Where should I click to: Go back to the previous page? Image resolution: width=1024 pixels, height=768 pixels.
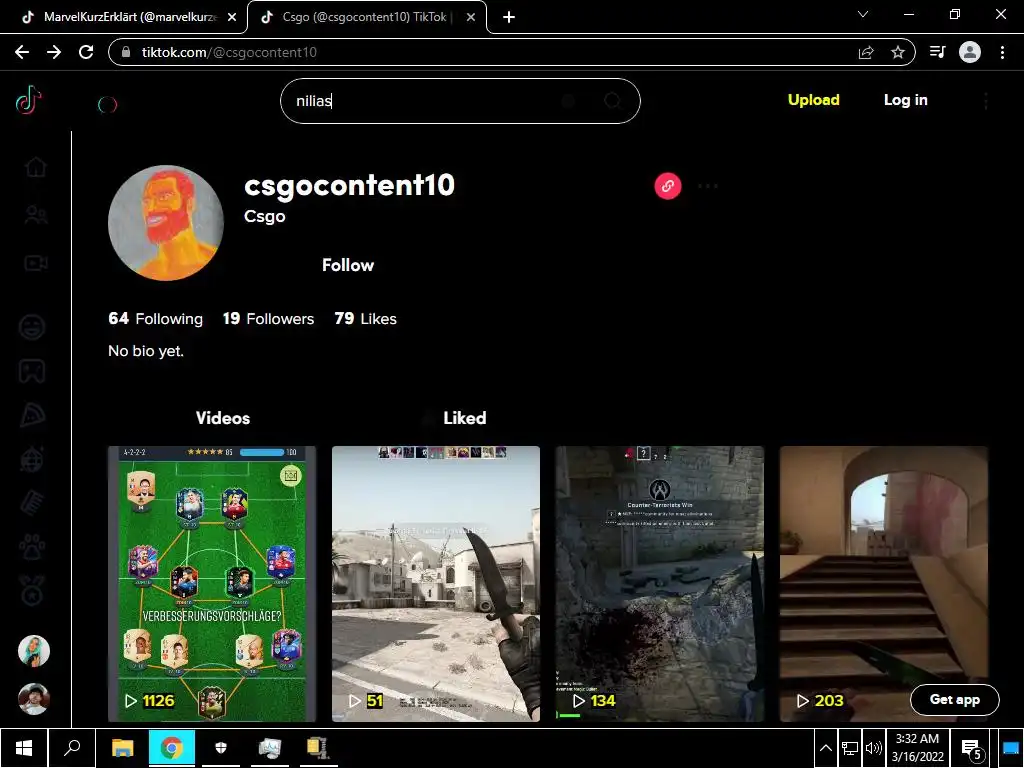[22, 52]
